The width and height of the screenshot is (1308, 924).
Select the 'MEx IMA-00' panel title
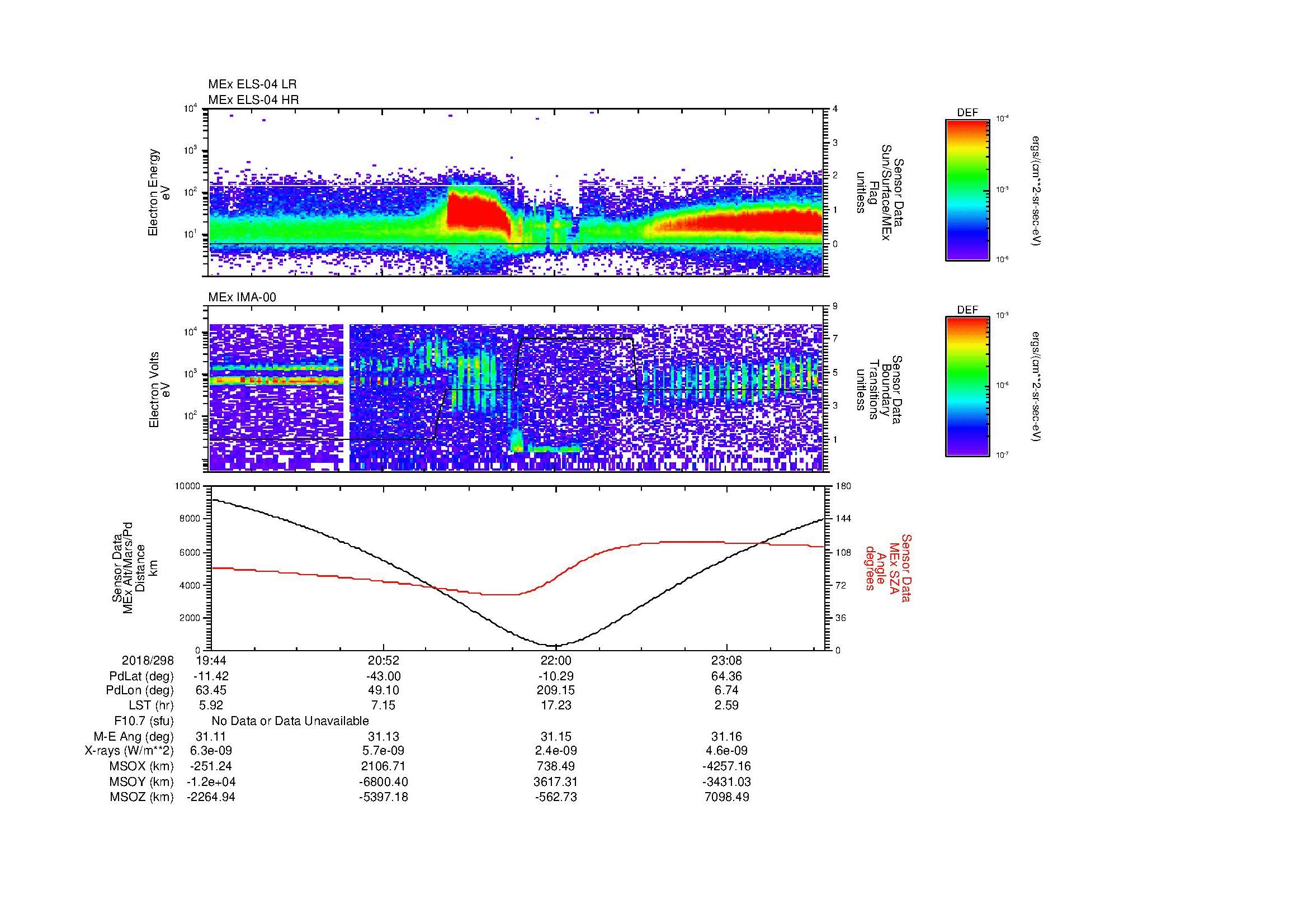tap(242, 297)
